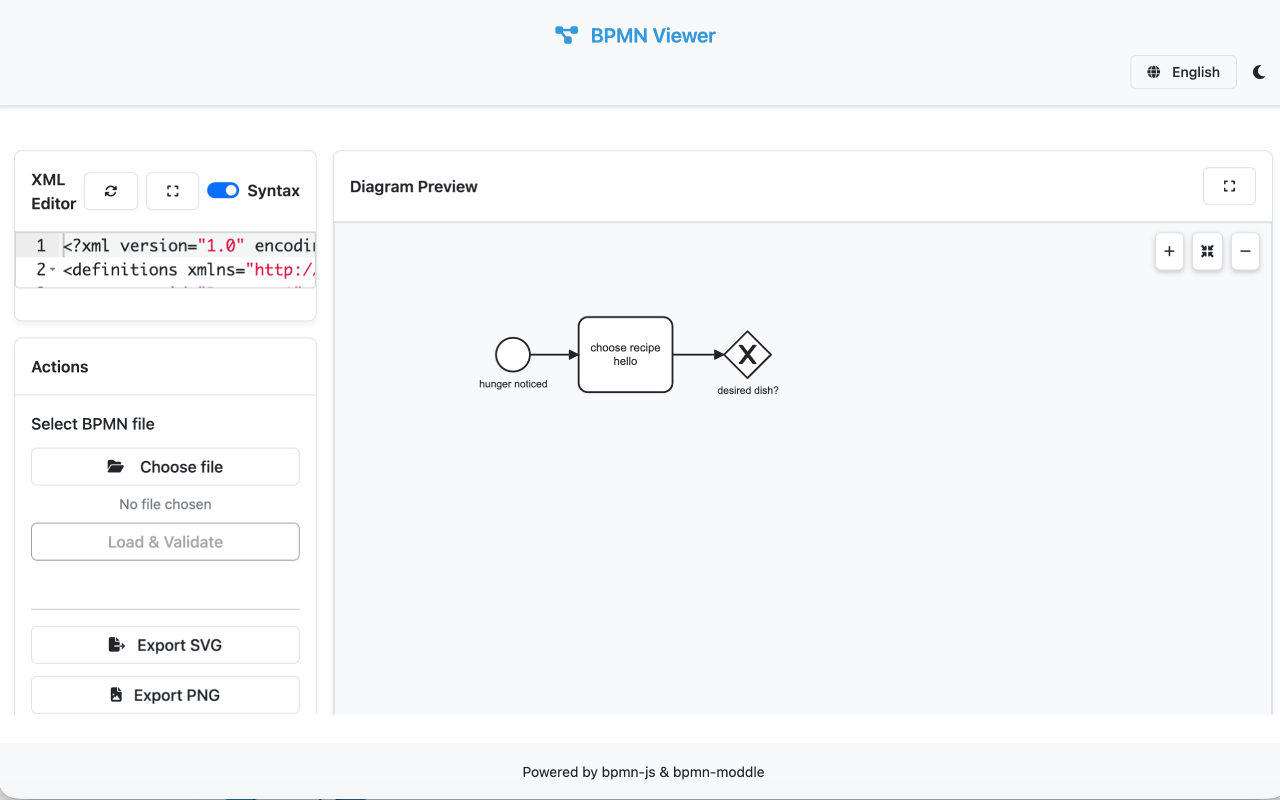Click the BPMN Viewer logo icon
This screenshot has height=800, width=1280.
click(566, 36)
